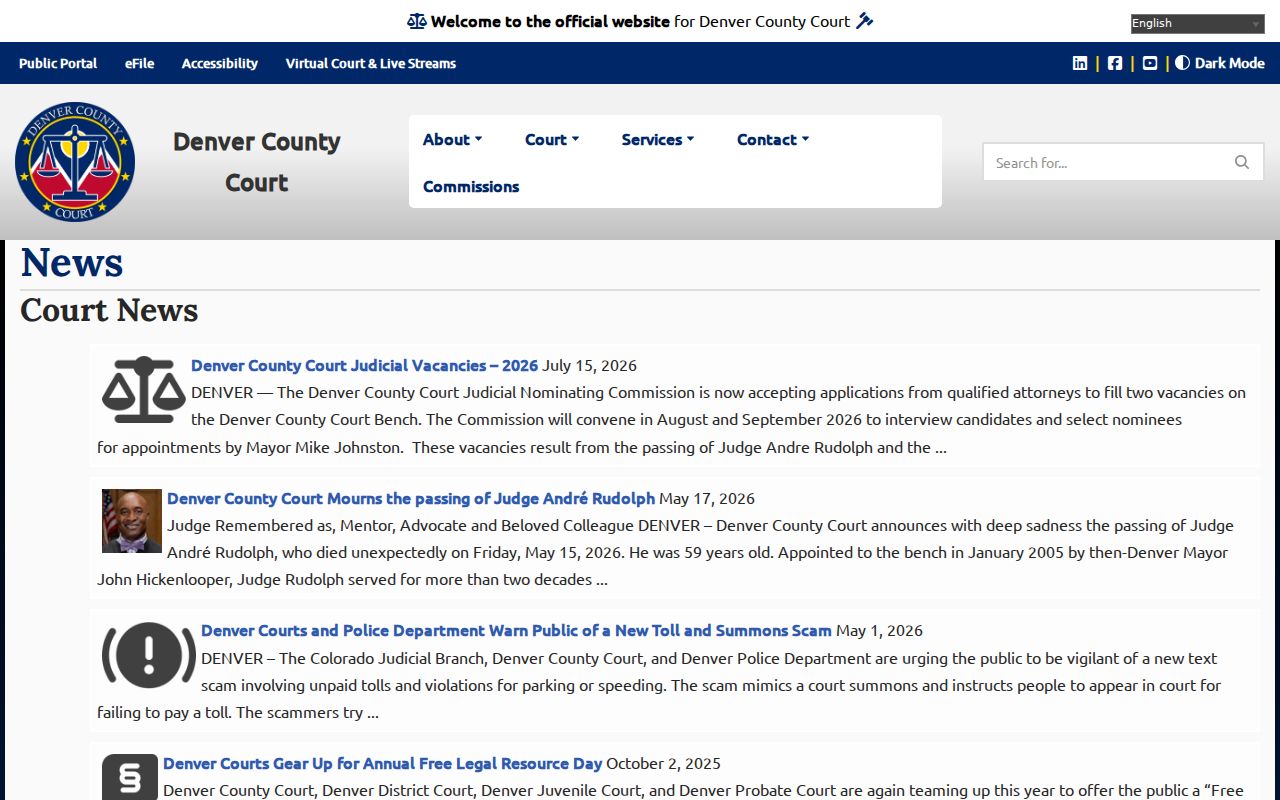1280x800 pixels.
Task: Click the May 17, 2026 date text
Action: tap(707, 498)
